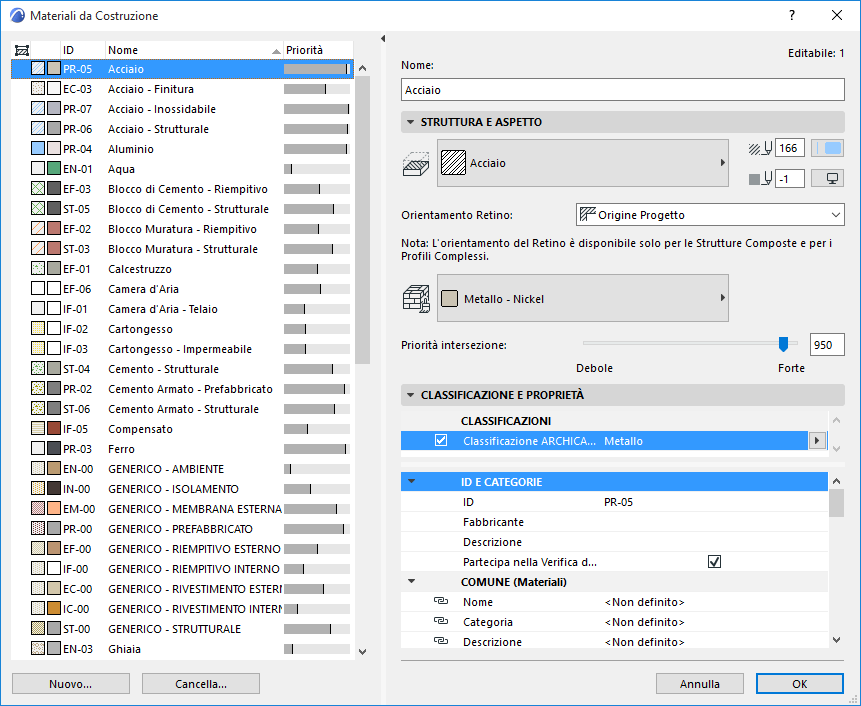Sort list by Nome column header
Image resolution: width=861 pixels, height=706 pixels.
pyautogui.click(x=194, y=50)
